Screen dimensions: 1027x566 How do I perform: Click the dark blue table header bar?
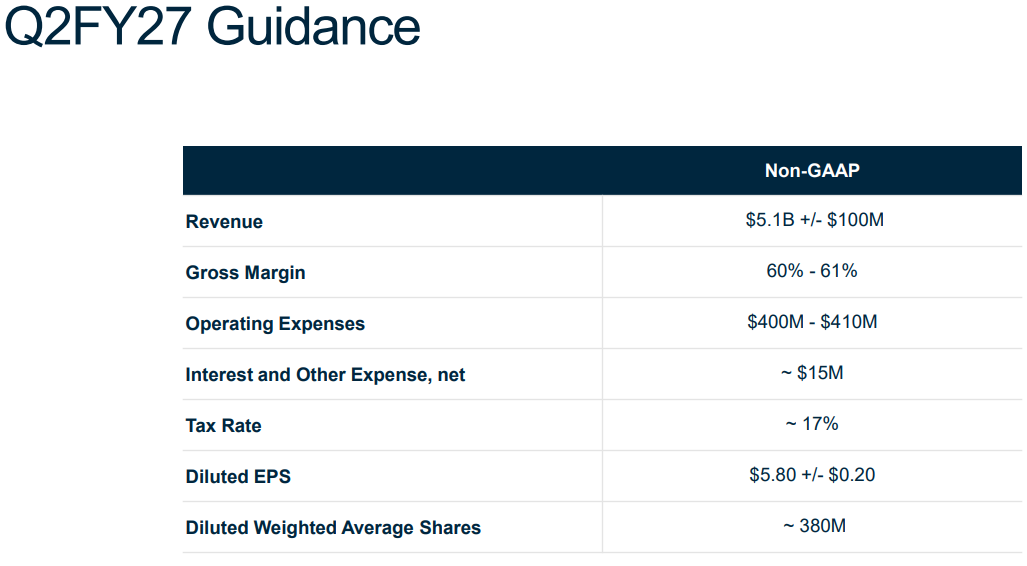[602, 170]
